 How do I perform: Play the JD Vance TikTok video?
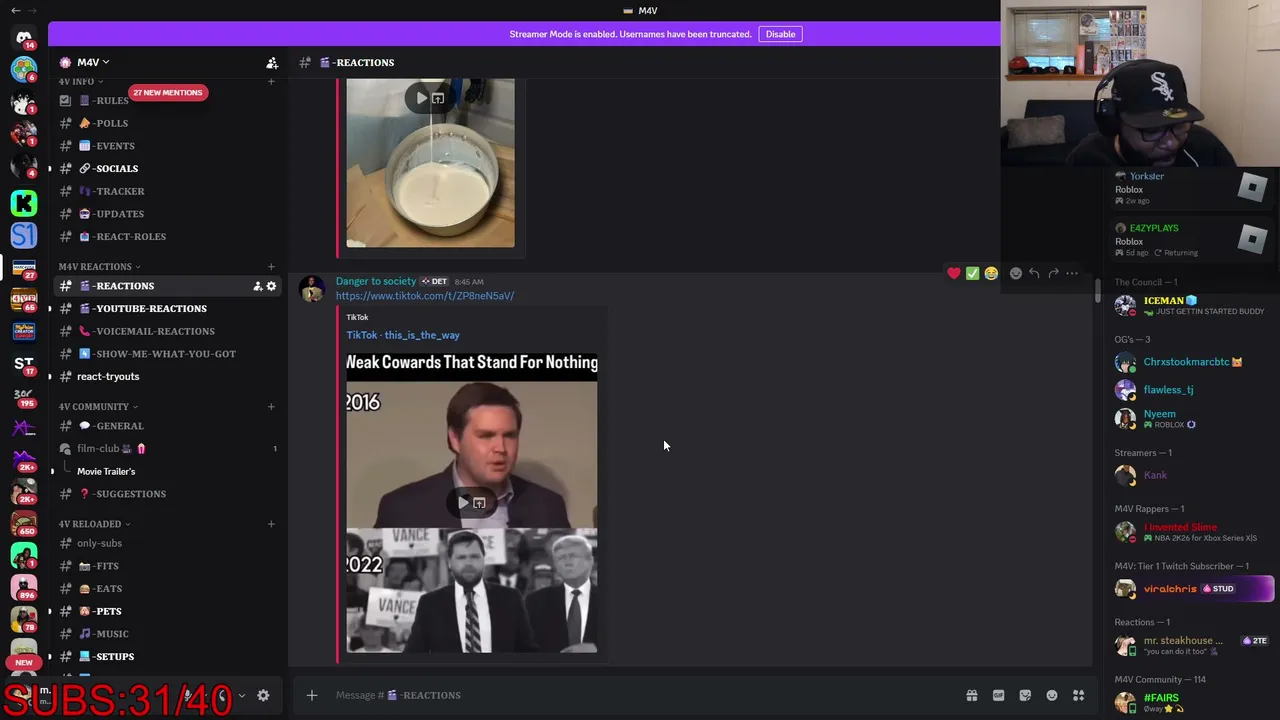pos(463,502)
